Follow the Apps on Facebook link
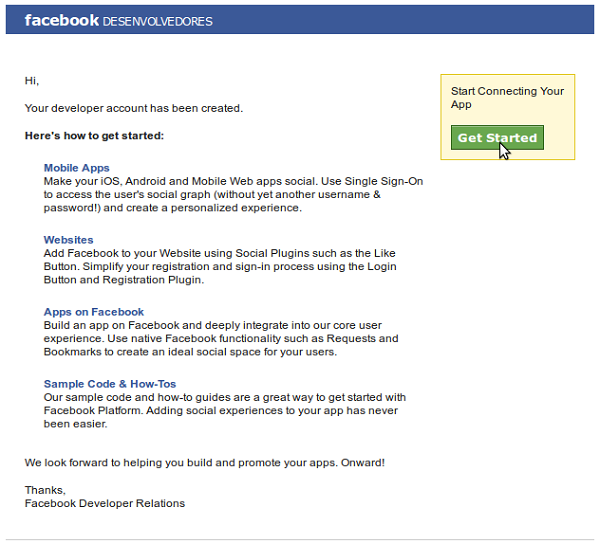The width and height of the screenshot is (600, 544). tap(94, 312)
